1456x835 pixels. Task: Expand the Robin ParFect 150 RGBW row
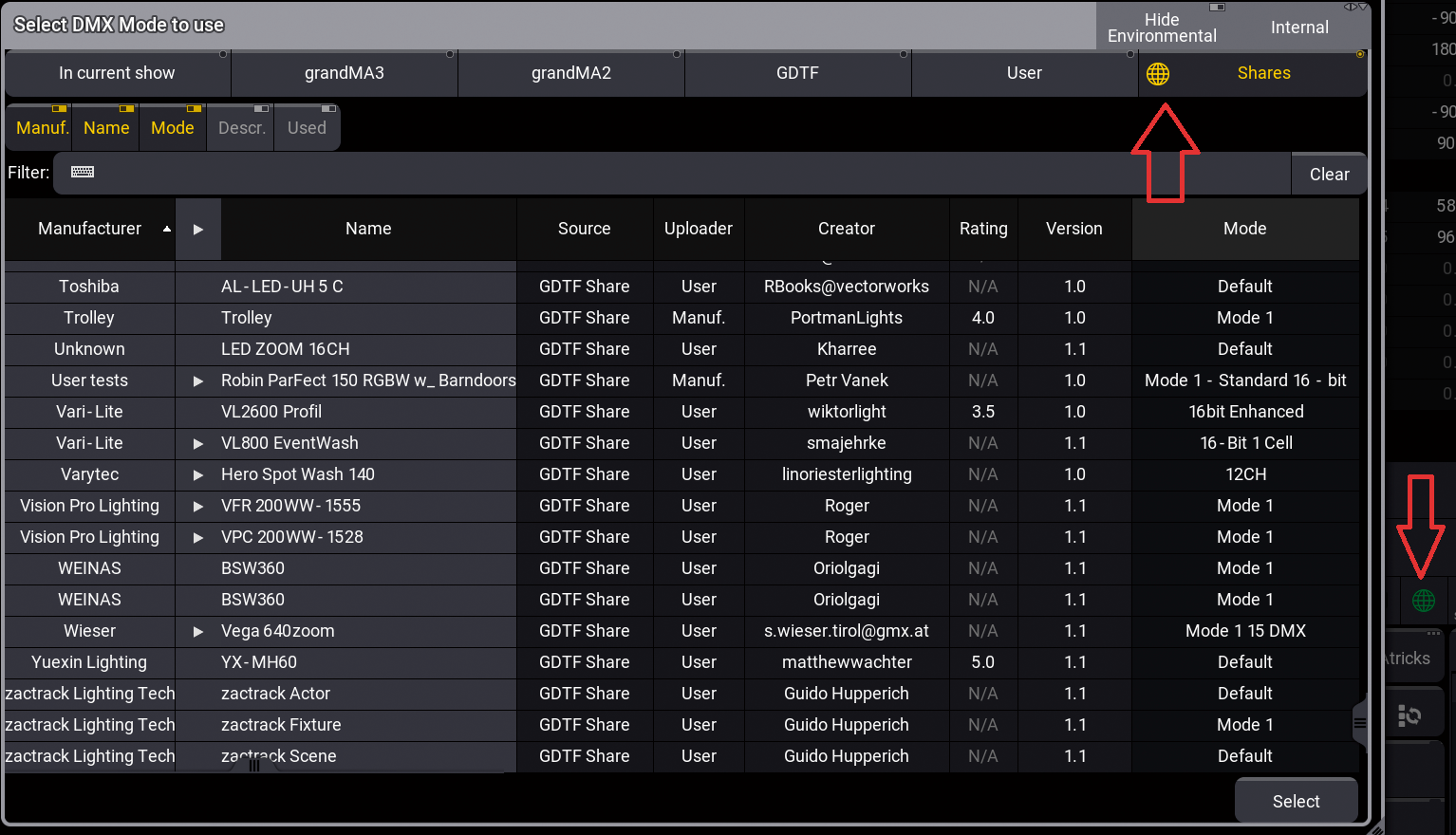pyautogui.click(x=197, y=380)
